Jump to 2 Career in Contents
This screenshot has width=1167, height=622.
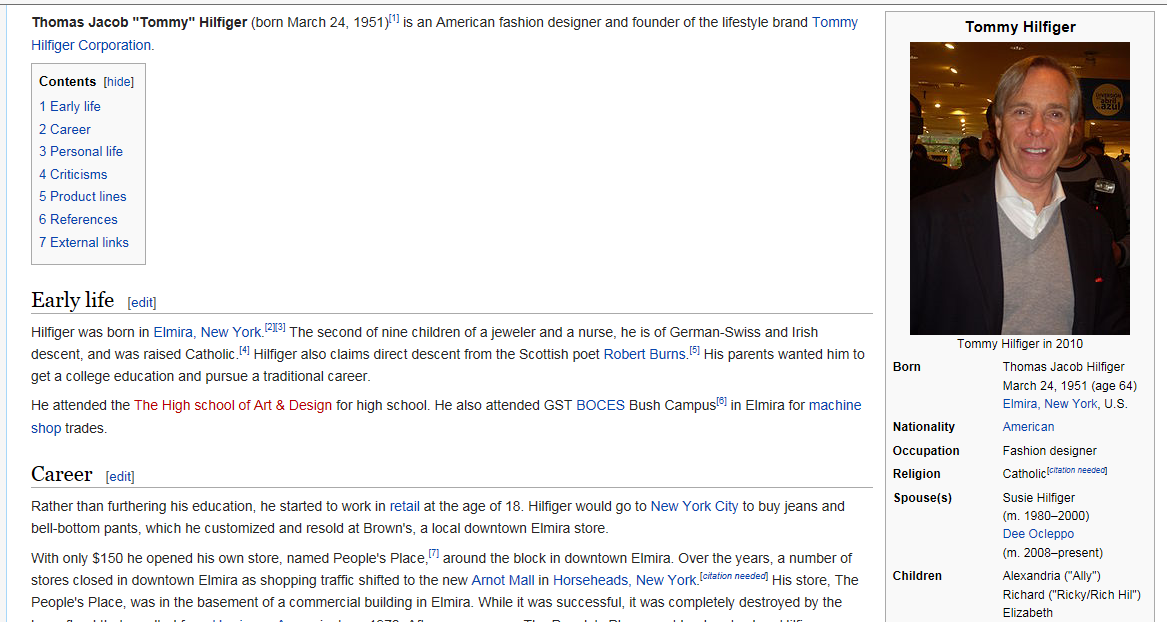click(65, 129)
